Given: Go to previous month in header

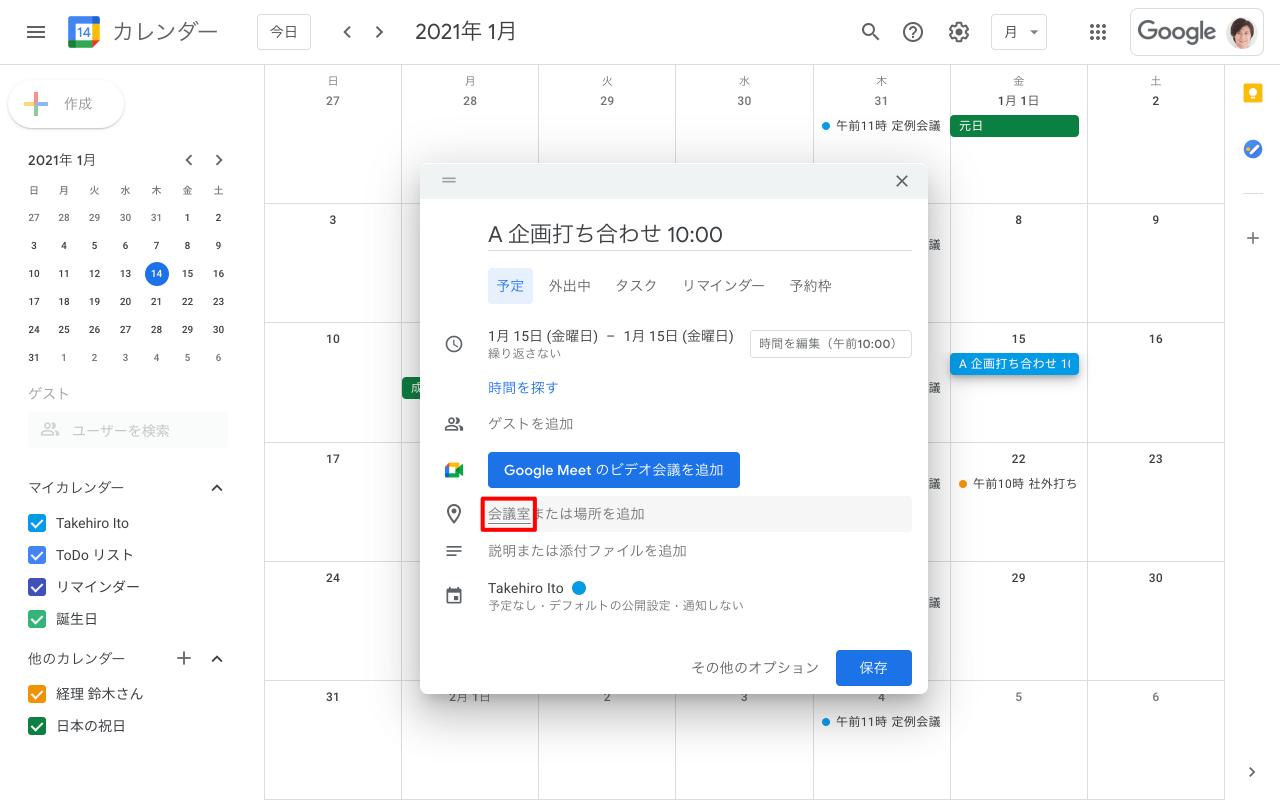Looking at the screenshot, I should point(347,32).
